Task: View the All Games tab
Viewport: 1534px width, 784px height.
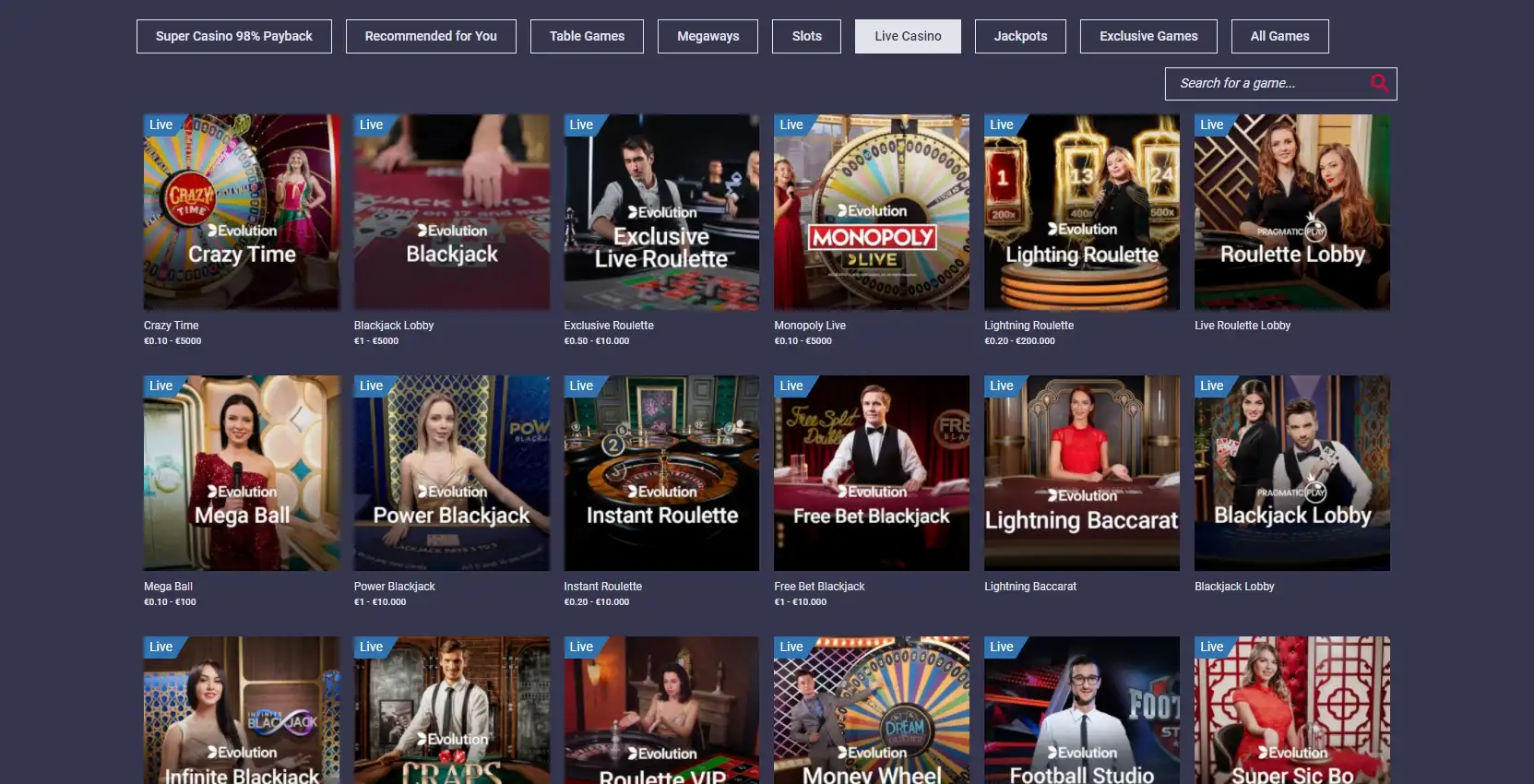Action: tap(1280, 36)
